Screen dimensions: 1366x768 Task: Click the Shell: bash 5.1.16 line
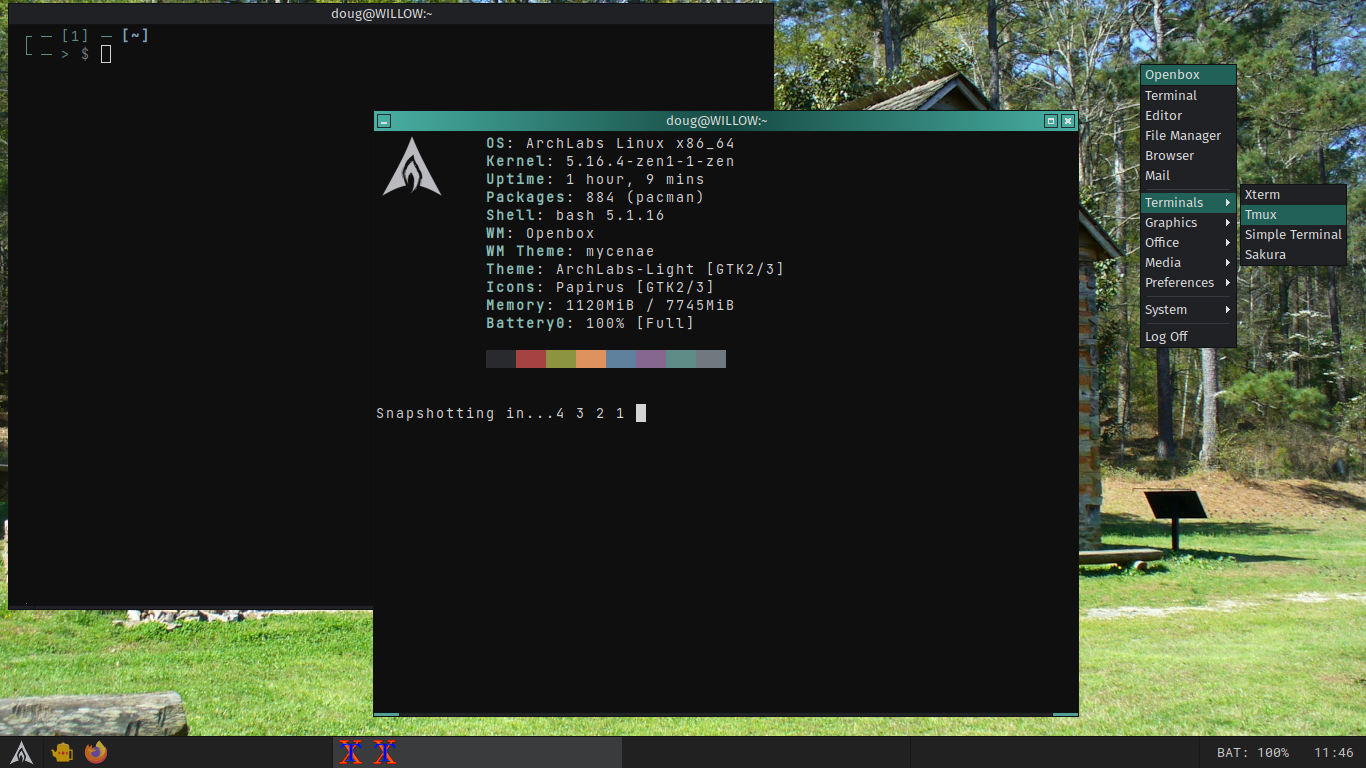[x=576, y=216]
